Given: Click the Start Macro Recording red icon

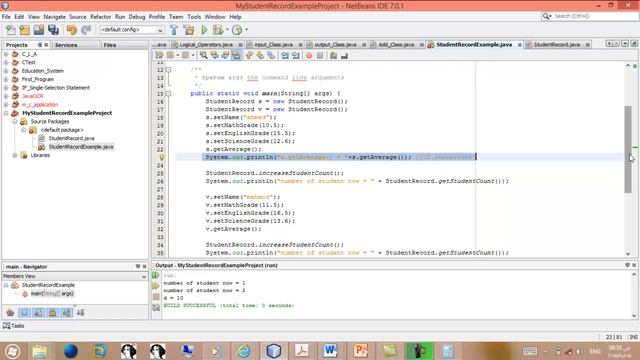Looking at the screenshot, I should tap(309, 56).
